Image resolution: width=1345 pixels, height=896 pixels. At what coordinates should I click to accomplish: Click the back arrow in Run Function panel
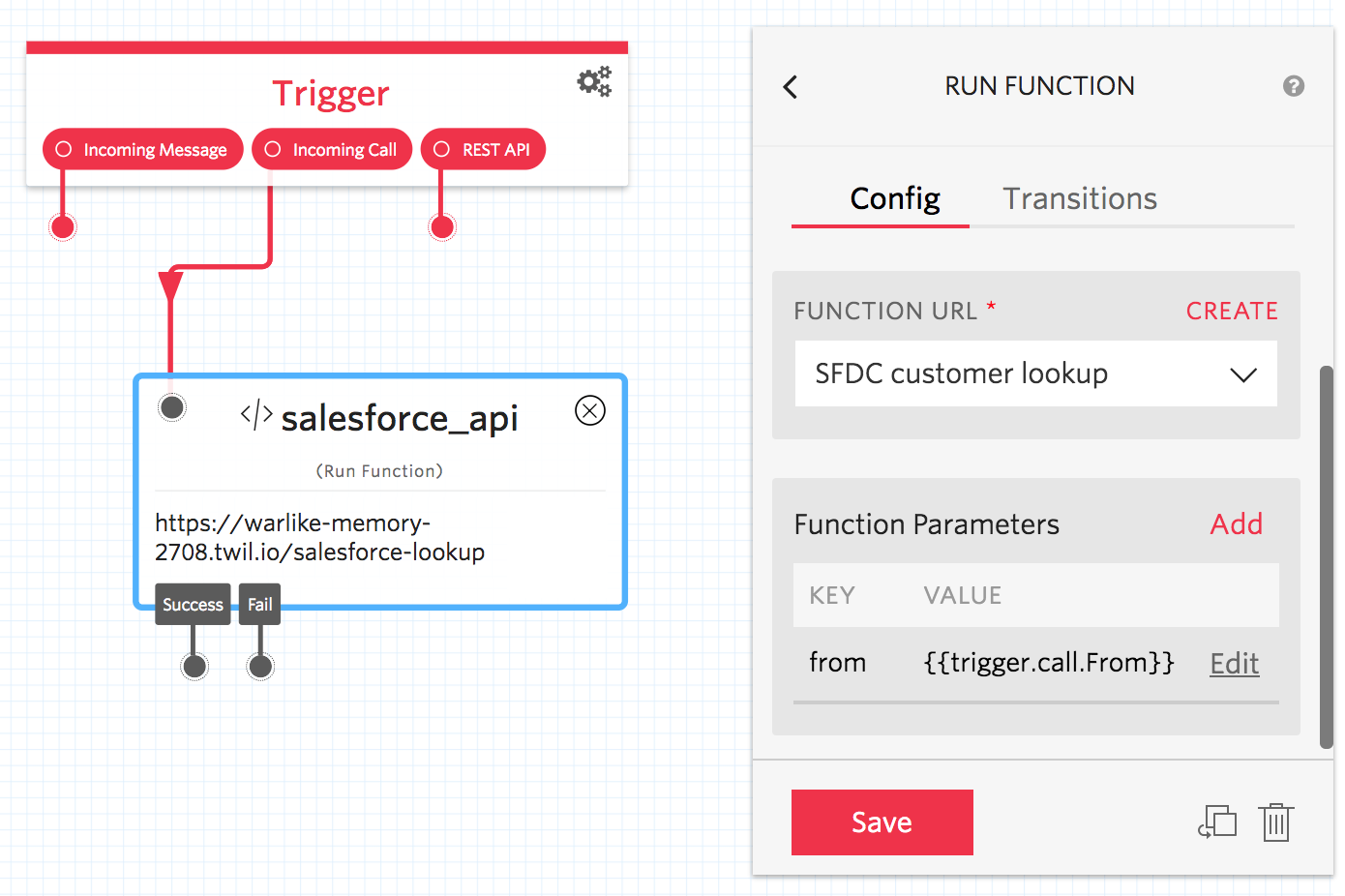click(x=791, y=87)
